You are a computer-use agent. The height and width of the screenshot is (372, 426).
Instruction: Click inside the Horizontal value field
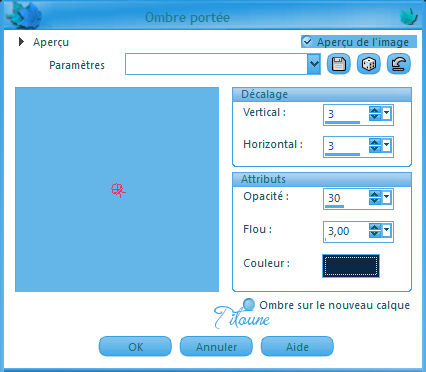coord(346,146)
